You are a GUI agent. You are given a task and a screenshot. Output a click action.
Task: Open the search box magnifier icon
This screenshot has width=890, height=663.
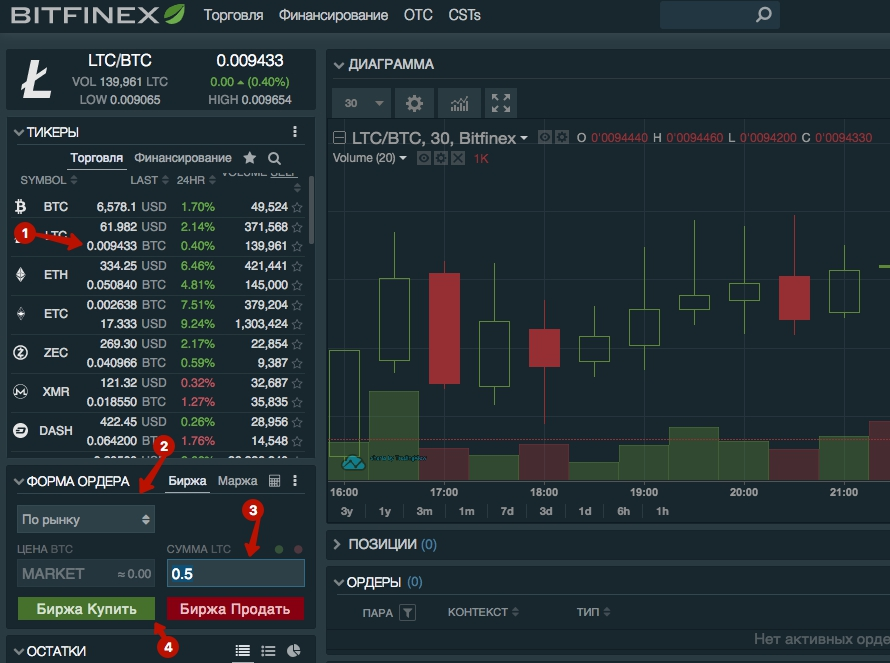[x=763, y=15]
